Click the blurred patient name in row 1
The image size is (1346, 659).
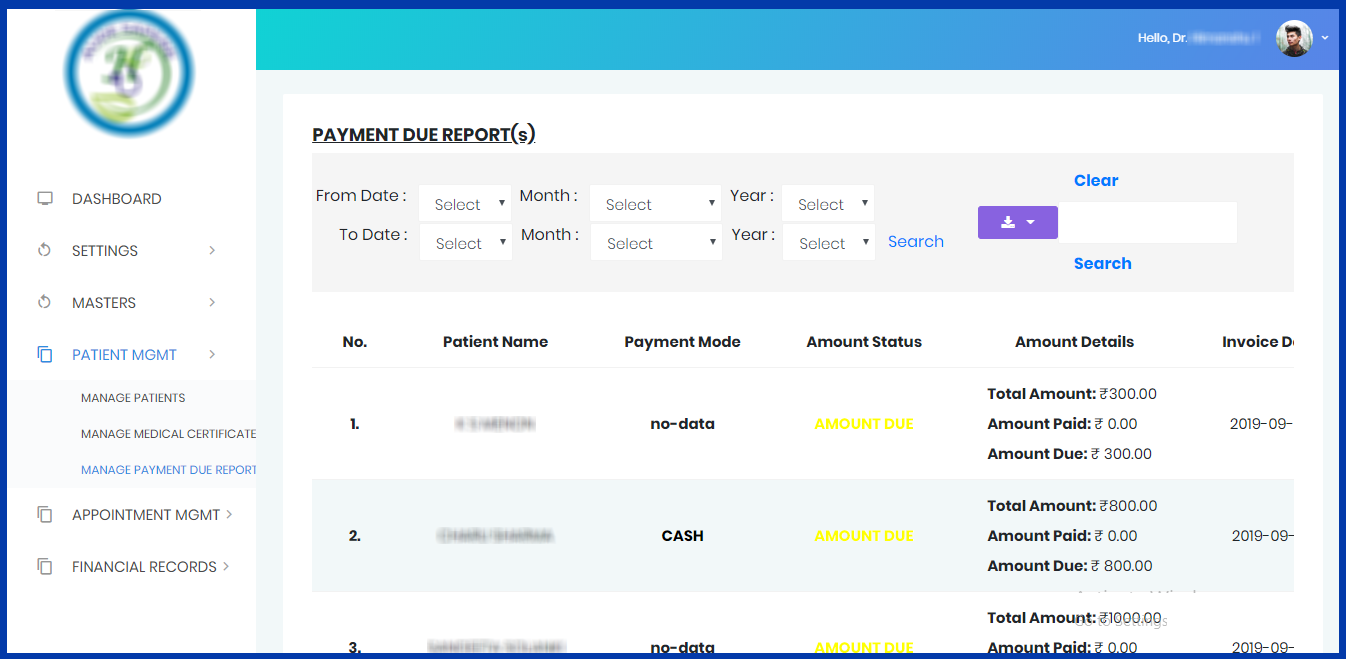point(495,424)
